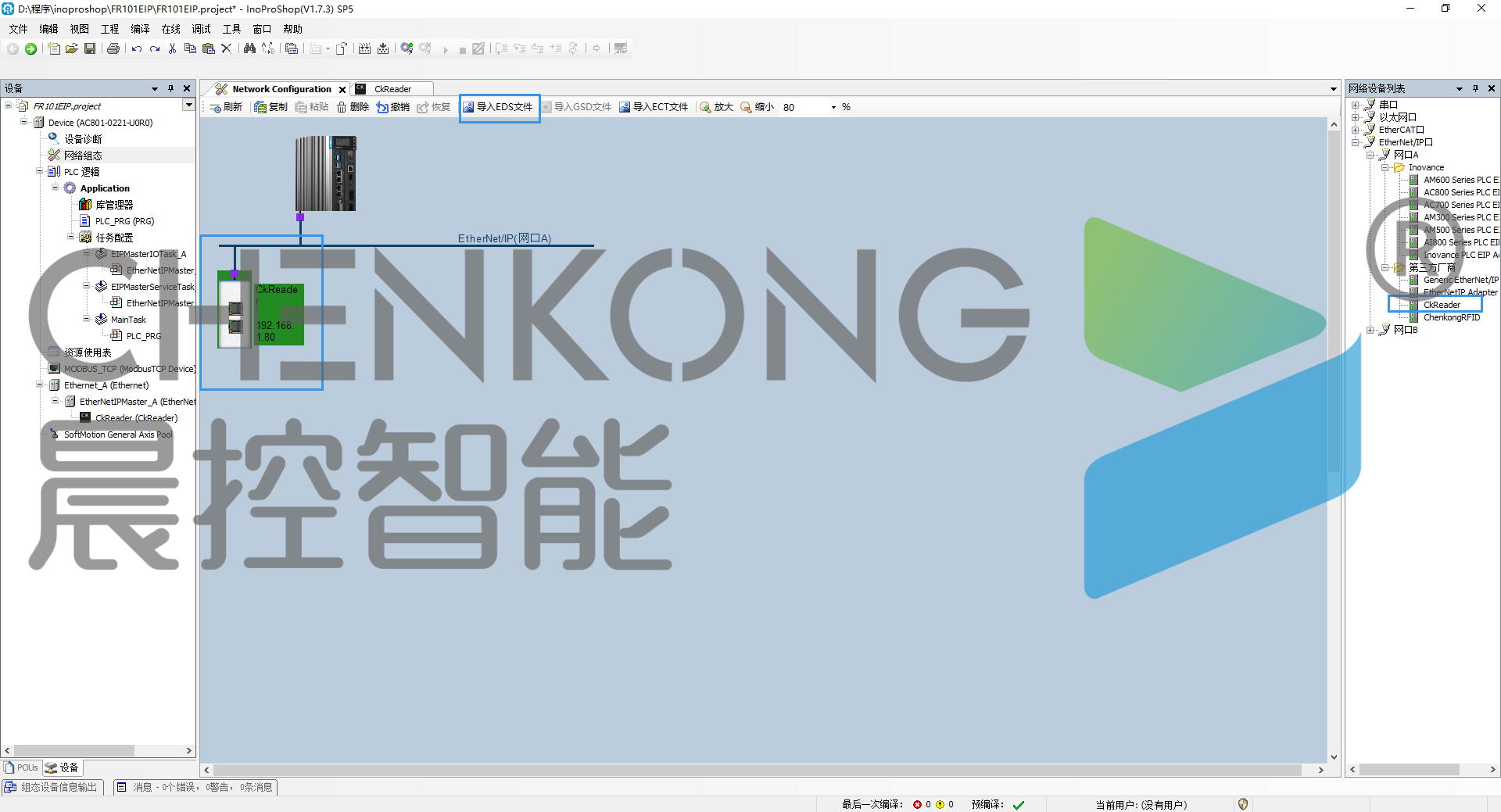This screenshot has height=812, width=1501.
Task: Cut selection with the scissors icon
Action: (x=172, y=48)
